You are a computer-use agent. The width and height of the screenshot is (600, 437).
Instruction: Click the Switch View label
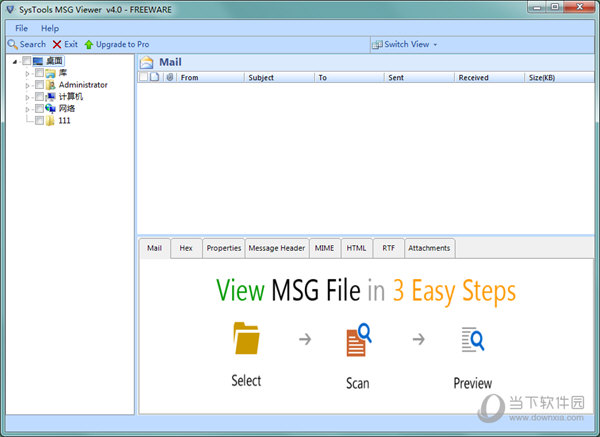406,44
